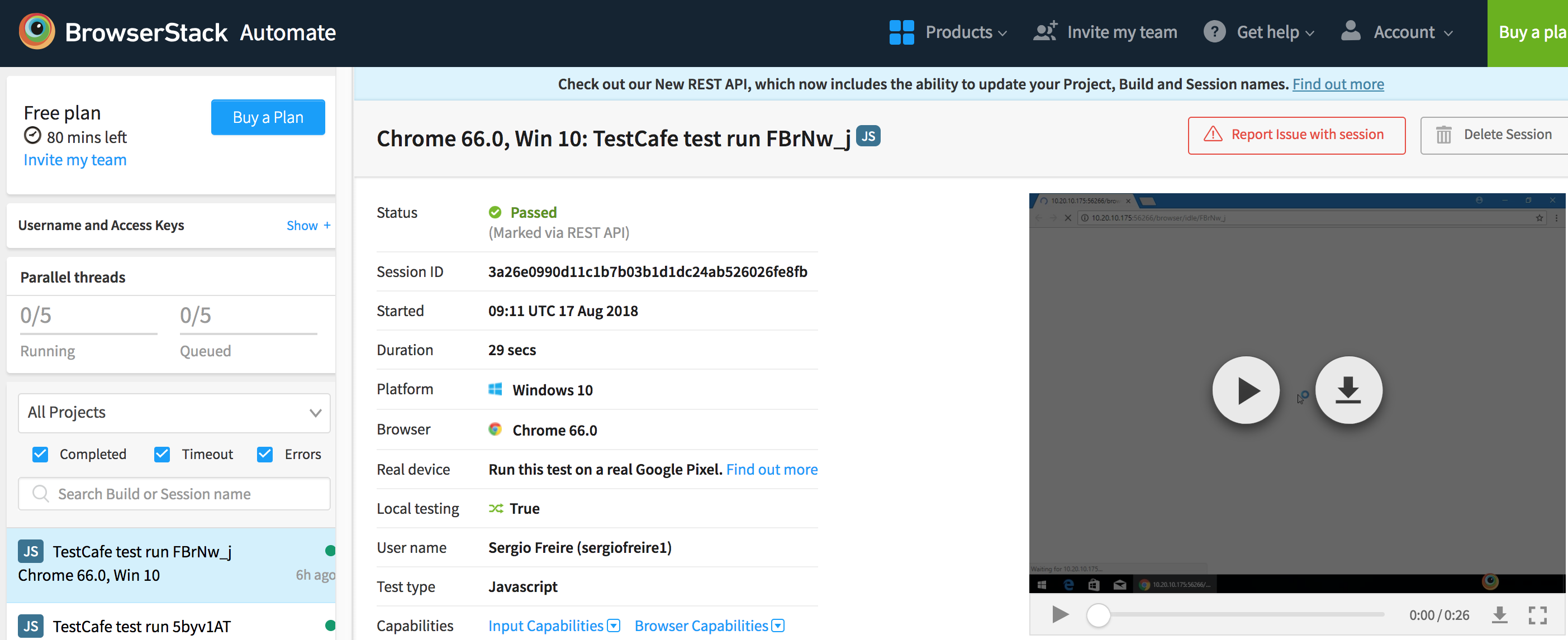Show Username and Access Keys
This screenshot has width=1568, height=640.
tap(308, 225)
